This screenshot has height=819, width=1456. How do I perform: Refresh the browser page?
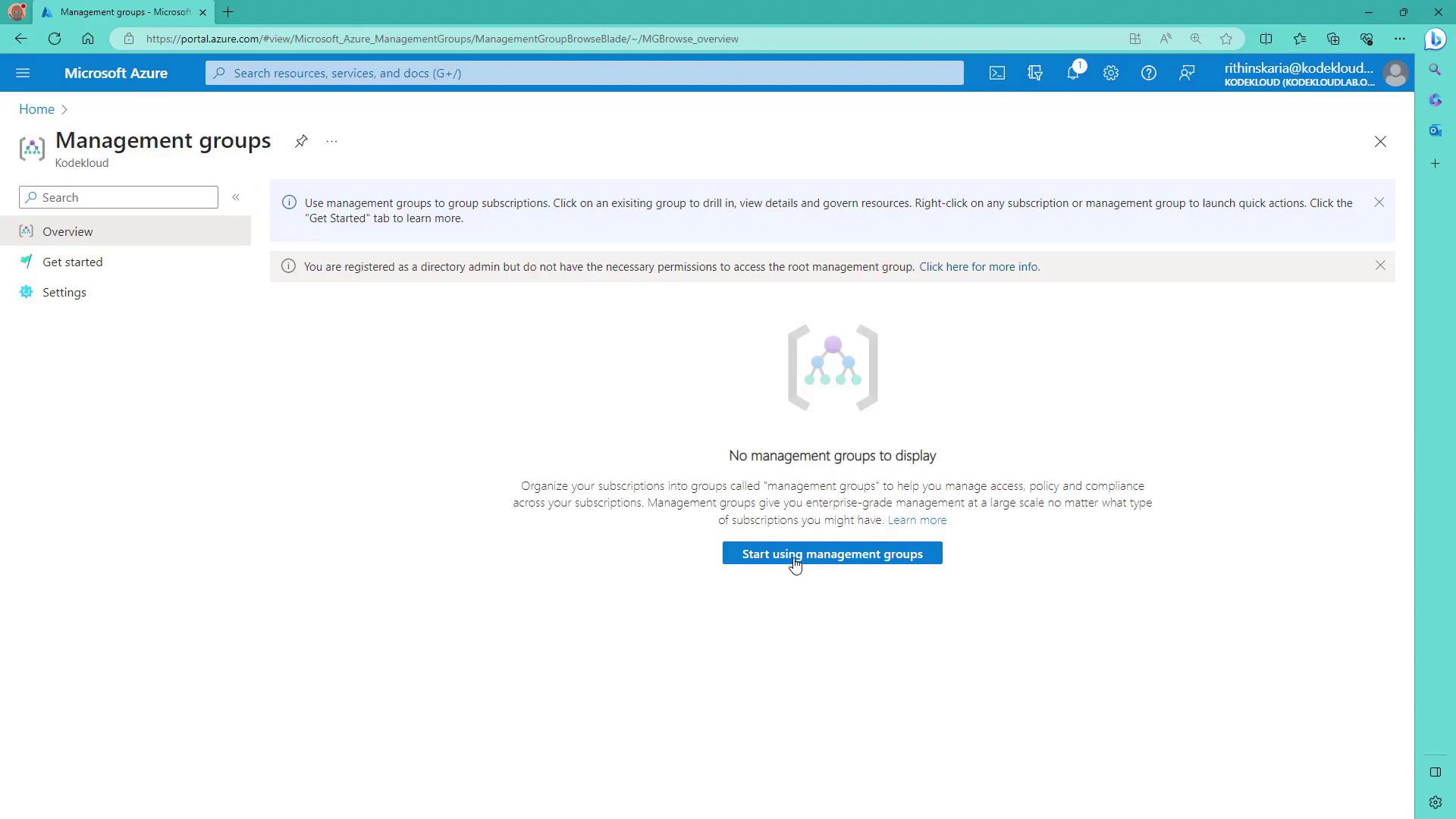click(x=55, y=39)
